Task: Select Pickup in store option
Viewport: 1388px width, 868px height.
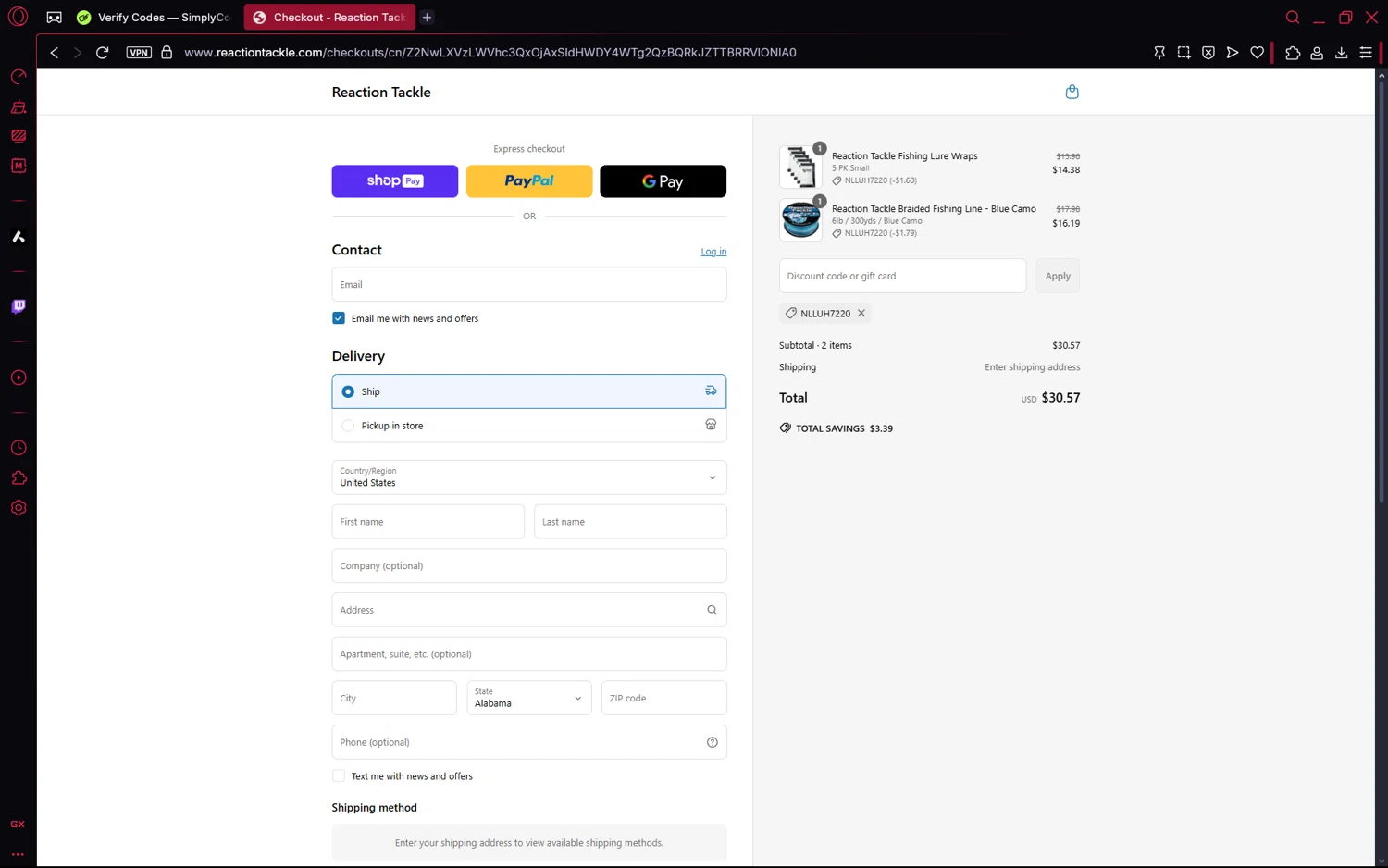Action: tap(529, 426)
